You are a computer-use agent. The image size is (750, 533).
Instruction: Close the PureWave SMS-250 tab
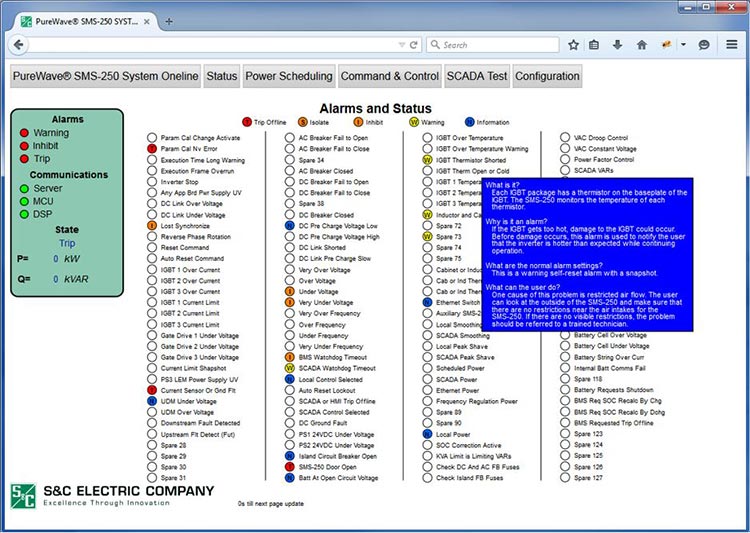[147, 22]
